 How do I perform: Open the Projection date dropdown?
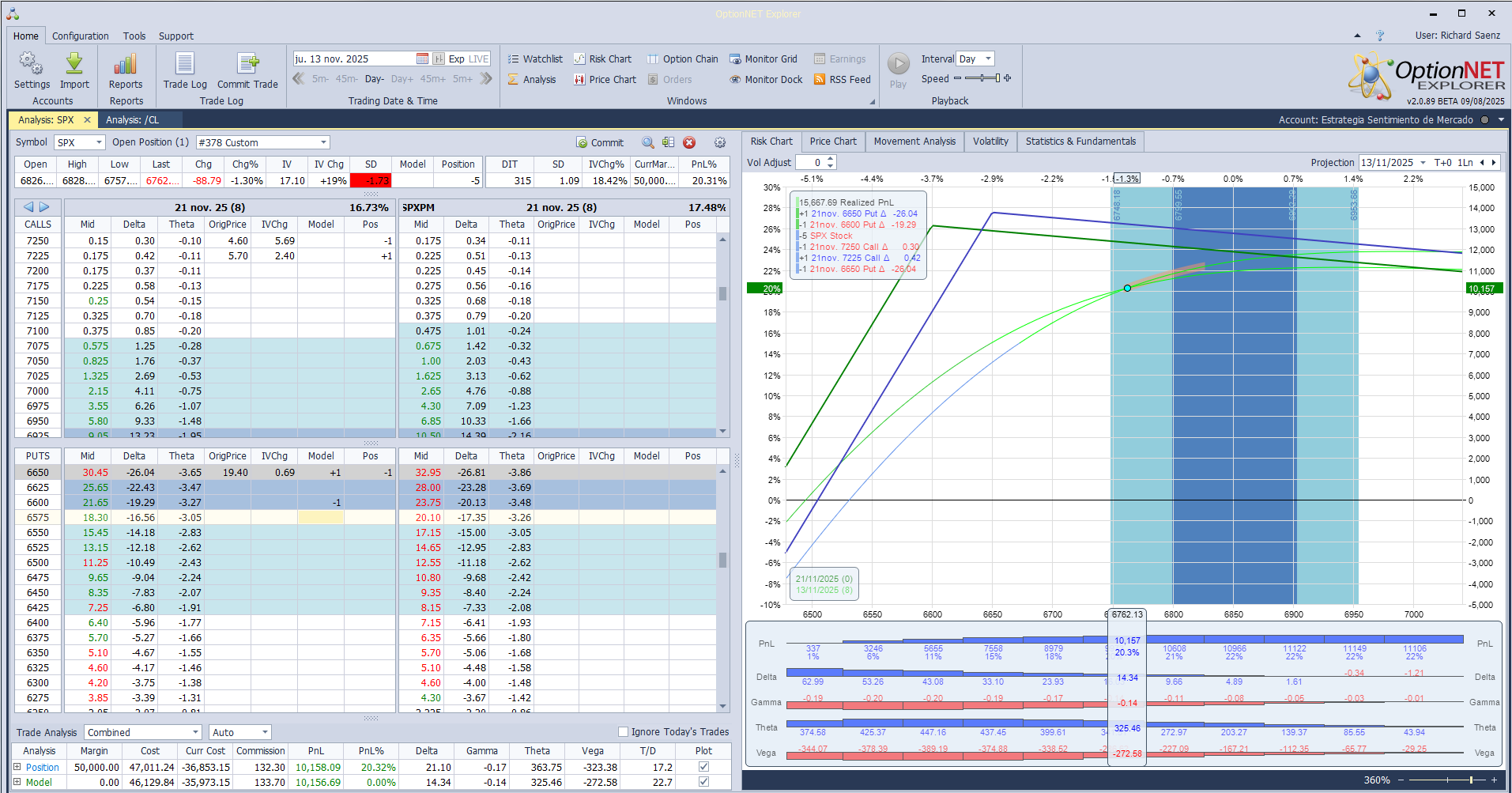[1423, 162]
